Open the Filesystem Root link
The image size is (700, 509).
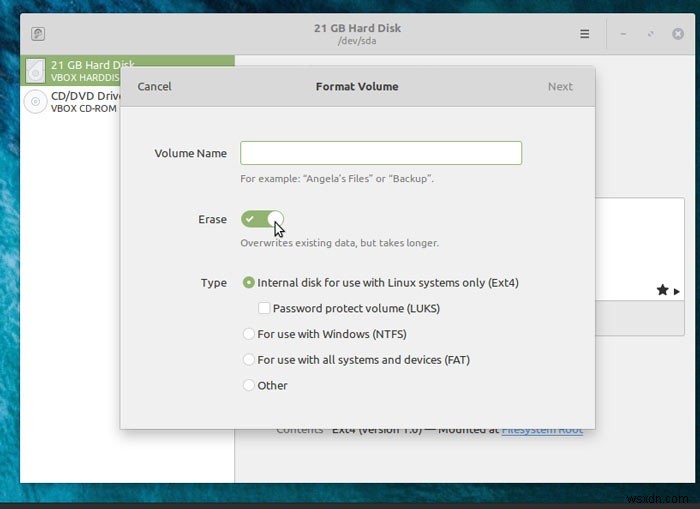click(x=542, y=430)
